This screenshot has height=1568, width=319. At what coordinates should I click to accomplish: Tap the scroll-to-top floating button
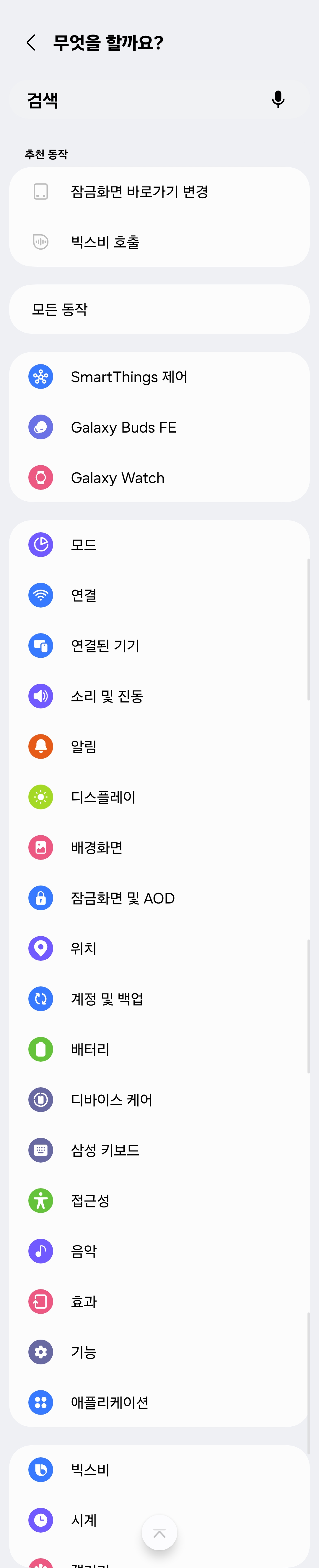(159, 1532)
